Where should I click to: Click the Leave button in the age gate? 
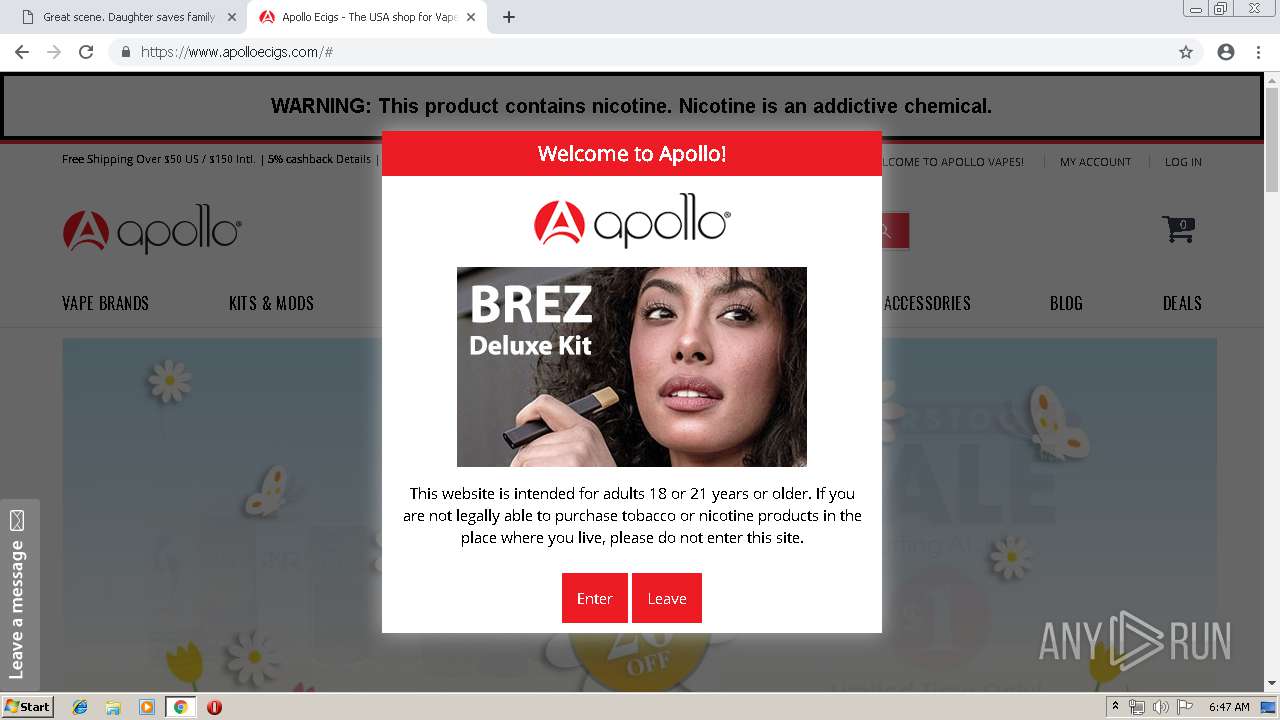pyautogui.click(x=667, y=598)
